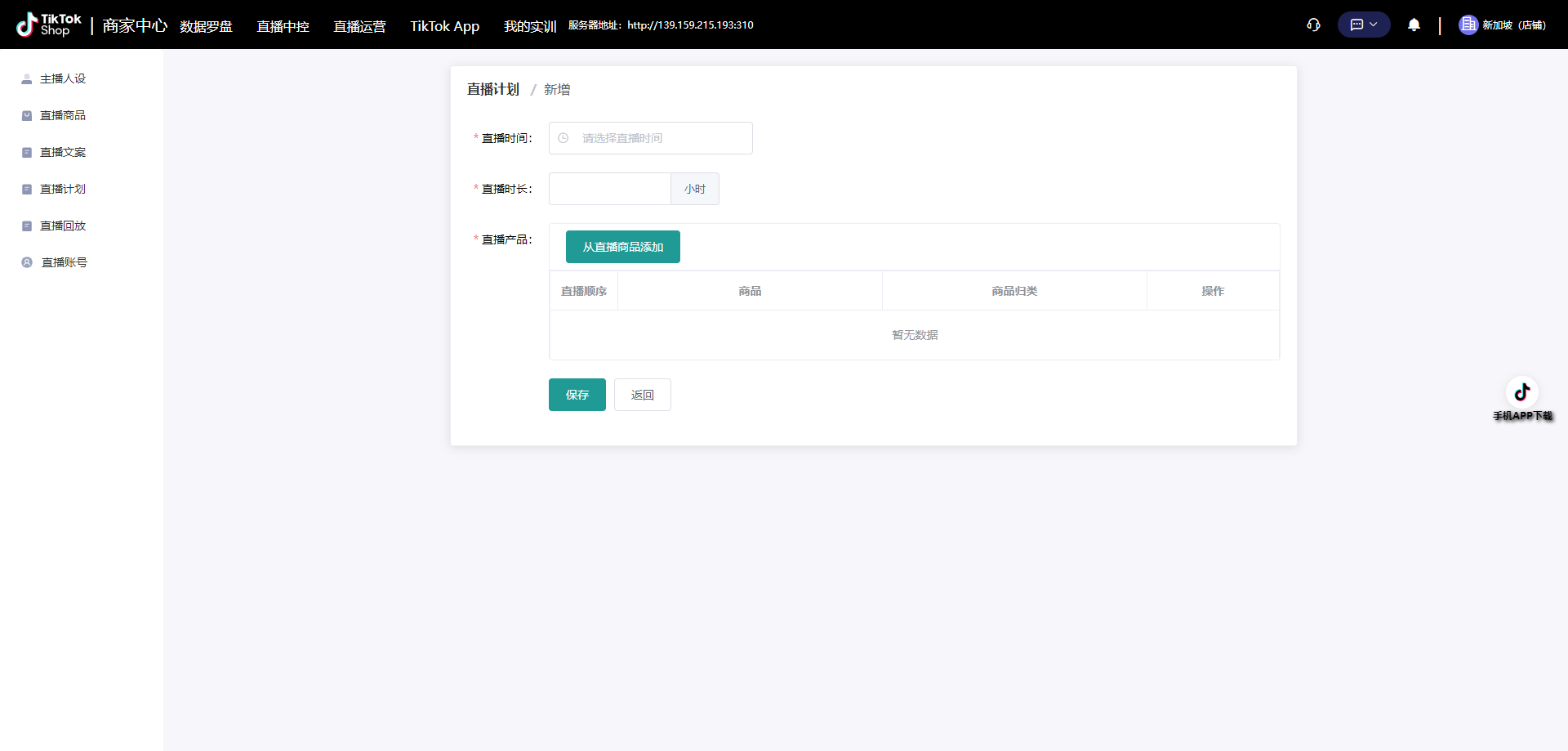The image size is (1568, 751).
Task: Focus the 直播时长 hours input field
Action: tap(609, 189)
